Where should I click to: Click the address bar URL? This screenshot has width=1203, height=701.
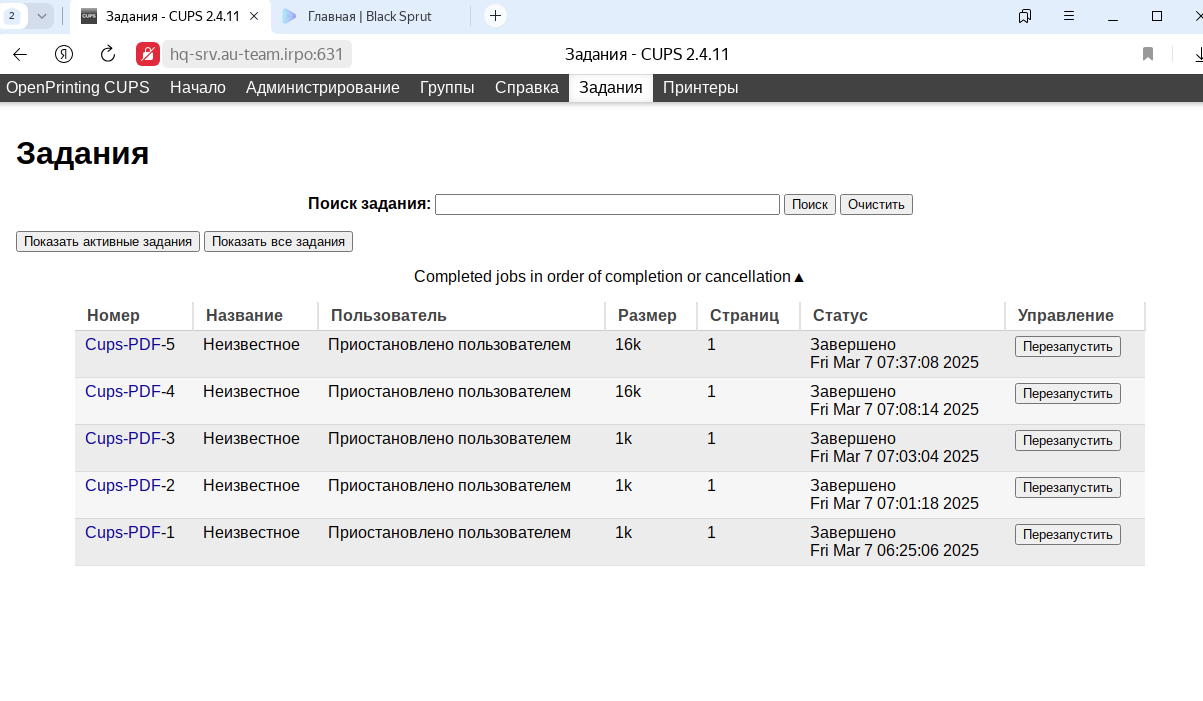click(257, 54)
